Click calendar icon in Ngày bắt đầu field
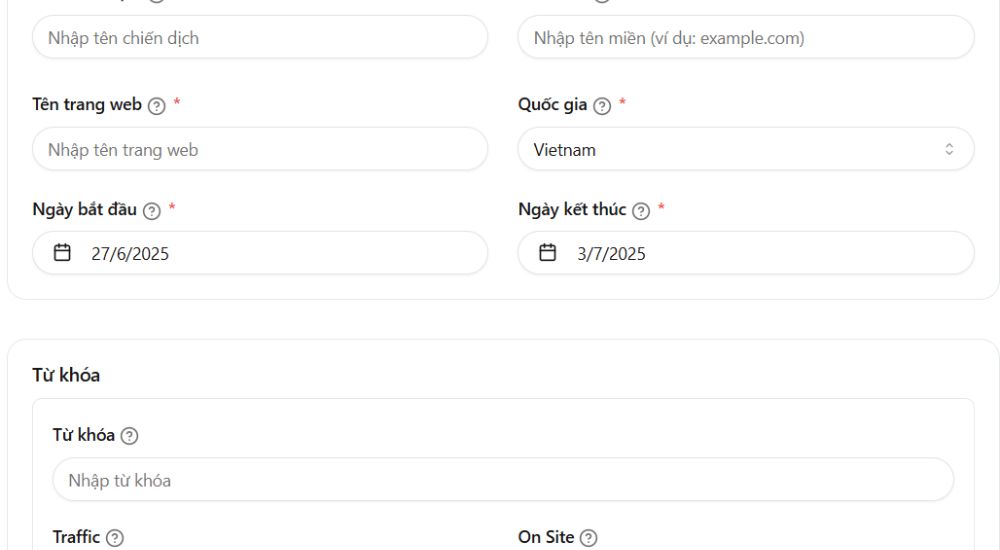 (62, 253)
